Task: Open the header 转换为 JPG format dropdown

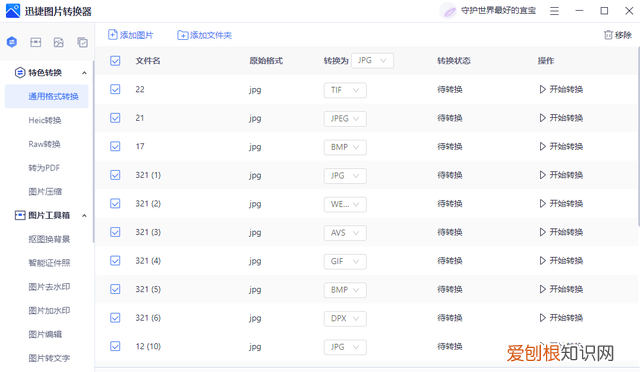Action: (x=372, y=60)
